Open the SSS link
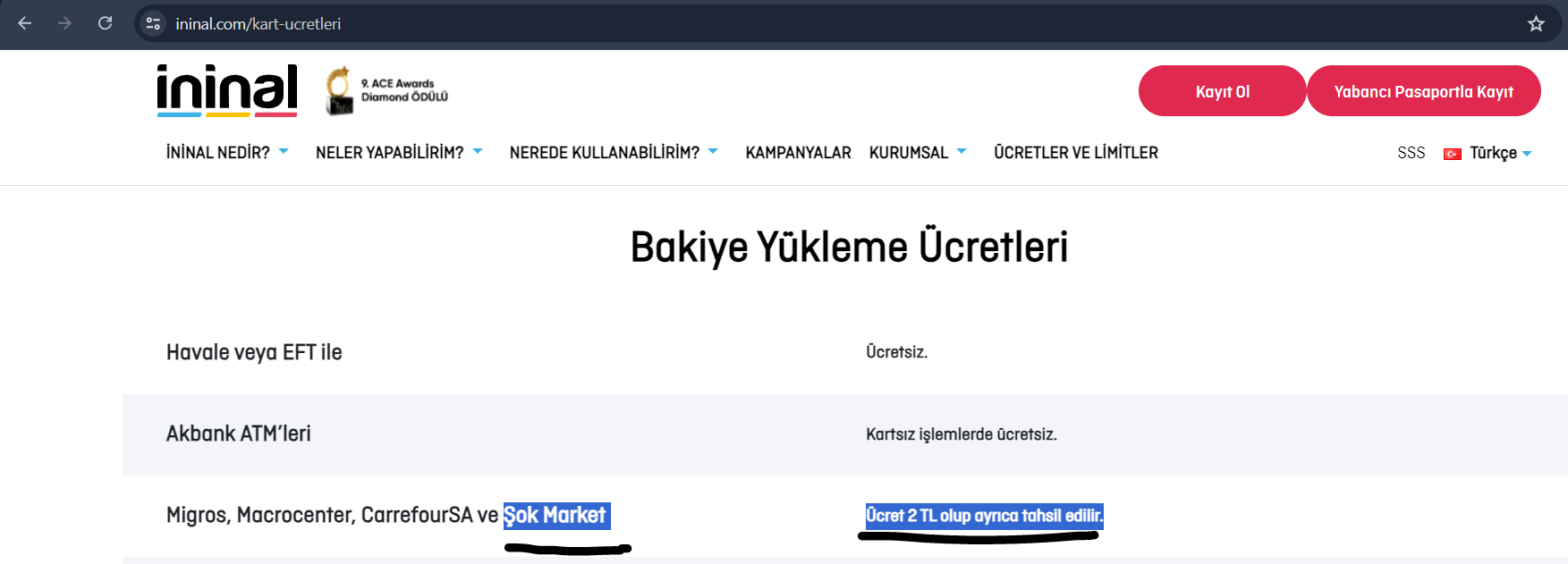Viewport: 1568px width, 564px height. click(x=1411, y=153)
